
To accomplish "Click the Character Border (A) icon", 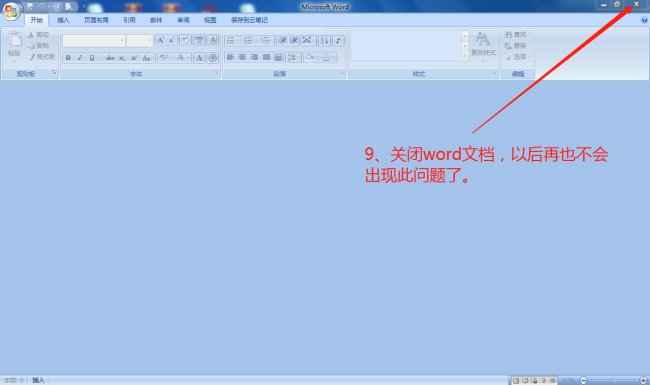I will [x=213, y=40].
